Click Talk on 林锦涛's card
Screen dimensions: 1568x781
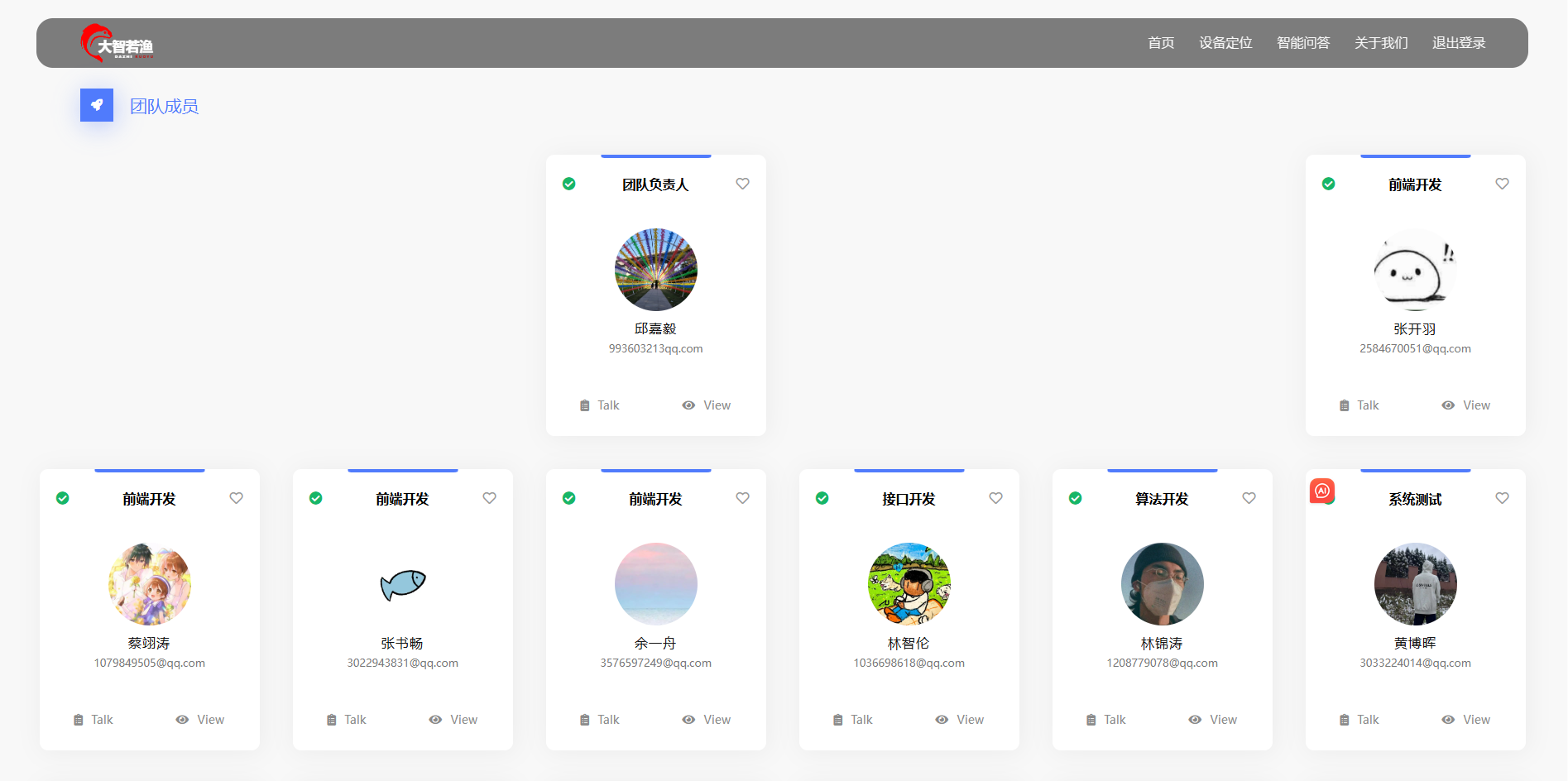(x=1106, y=720)
